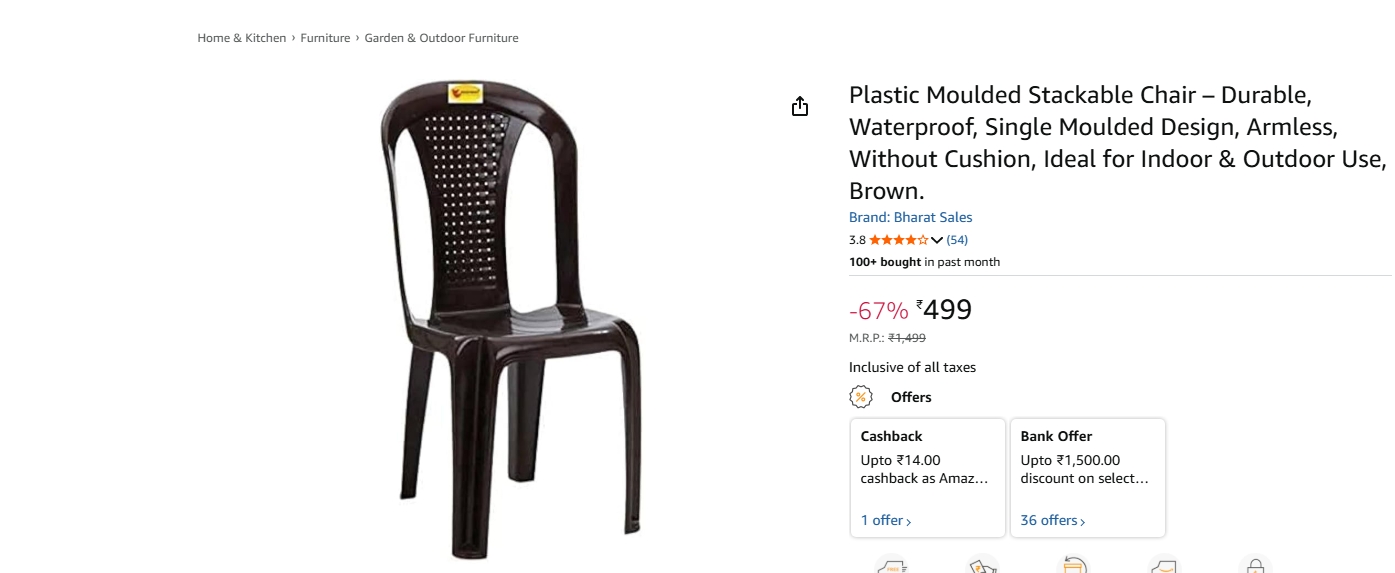Screen dimensions: 1395x573
Task: Click the orange star rating icons
Action: coord(898,240)
